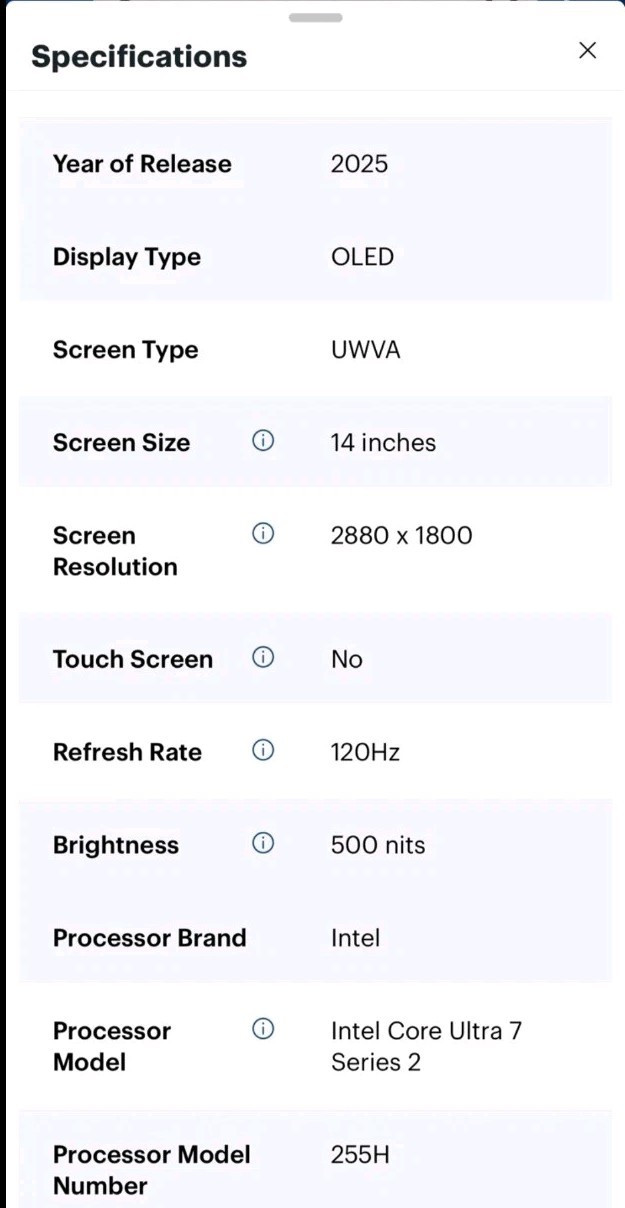Screen dimensions: 625x1208
Task: Close the Specifications panel
Action: 588,51
